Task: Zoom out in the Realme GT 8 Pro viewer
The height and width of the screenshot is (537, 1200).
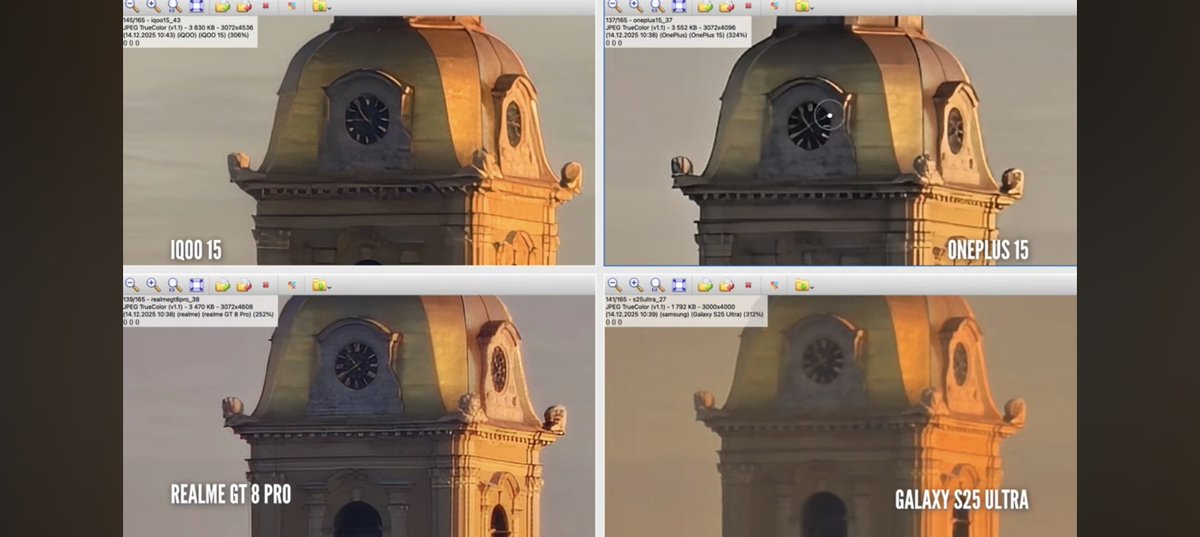Action: 132,285
